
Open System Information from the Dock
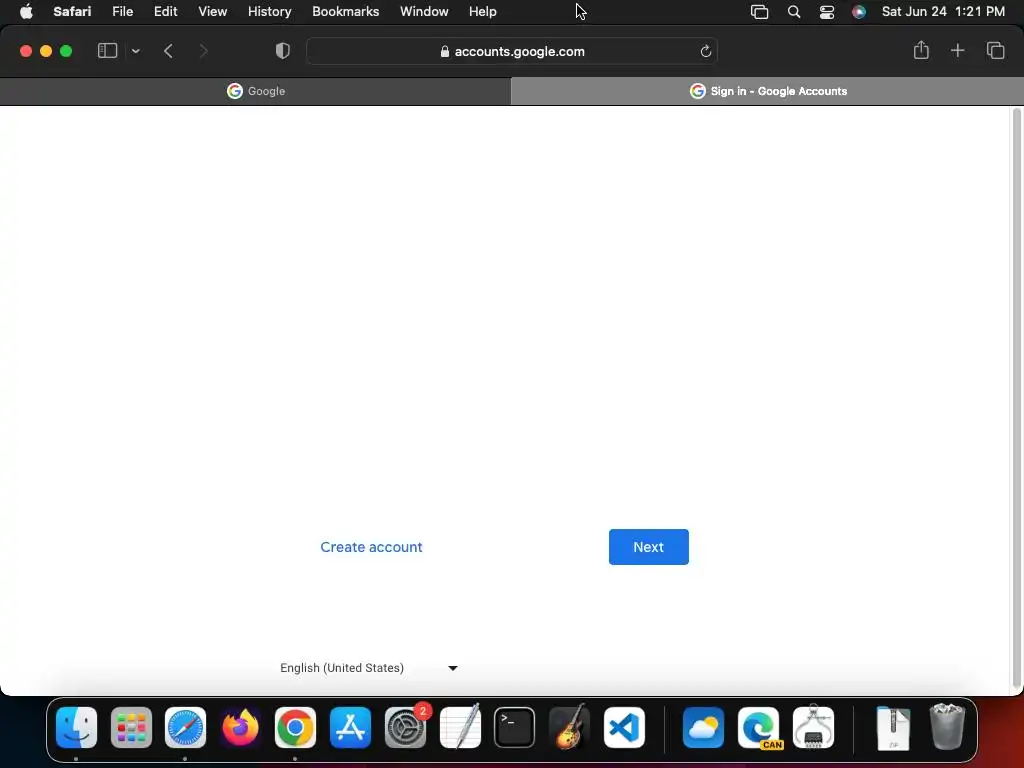click(813, 727)
